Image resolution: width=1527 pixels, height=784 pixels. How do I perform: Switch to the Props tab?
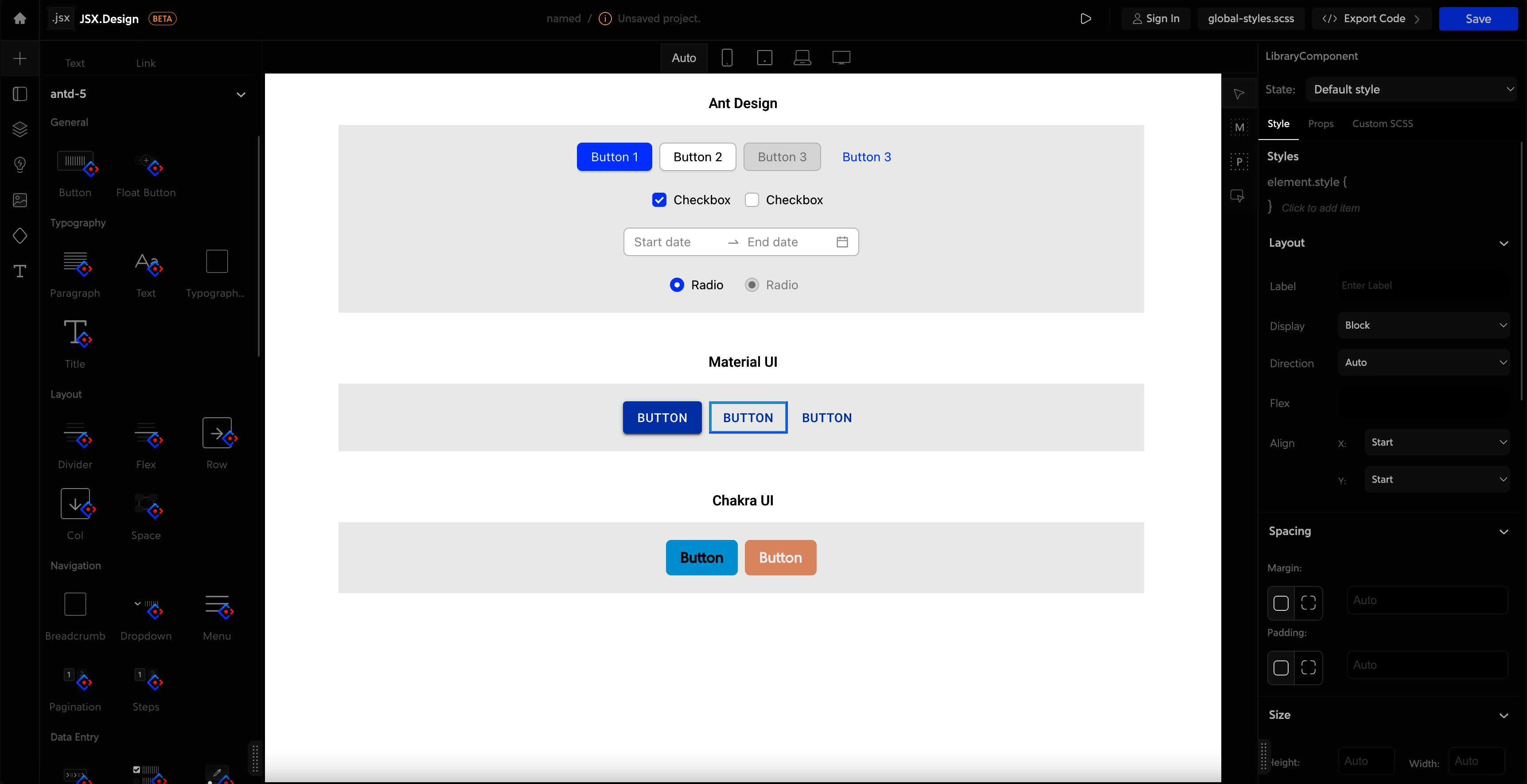[x=1320, y=124]
